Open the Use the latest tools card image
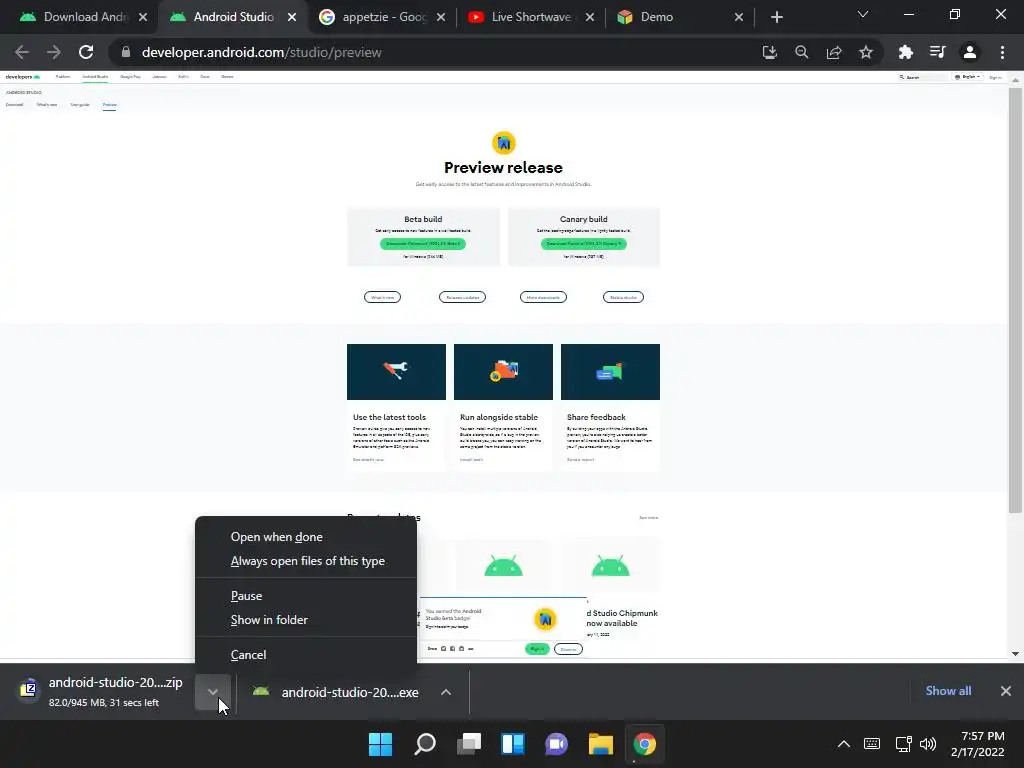 tap(396, 372)
